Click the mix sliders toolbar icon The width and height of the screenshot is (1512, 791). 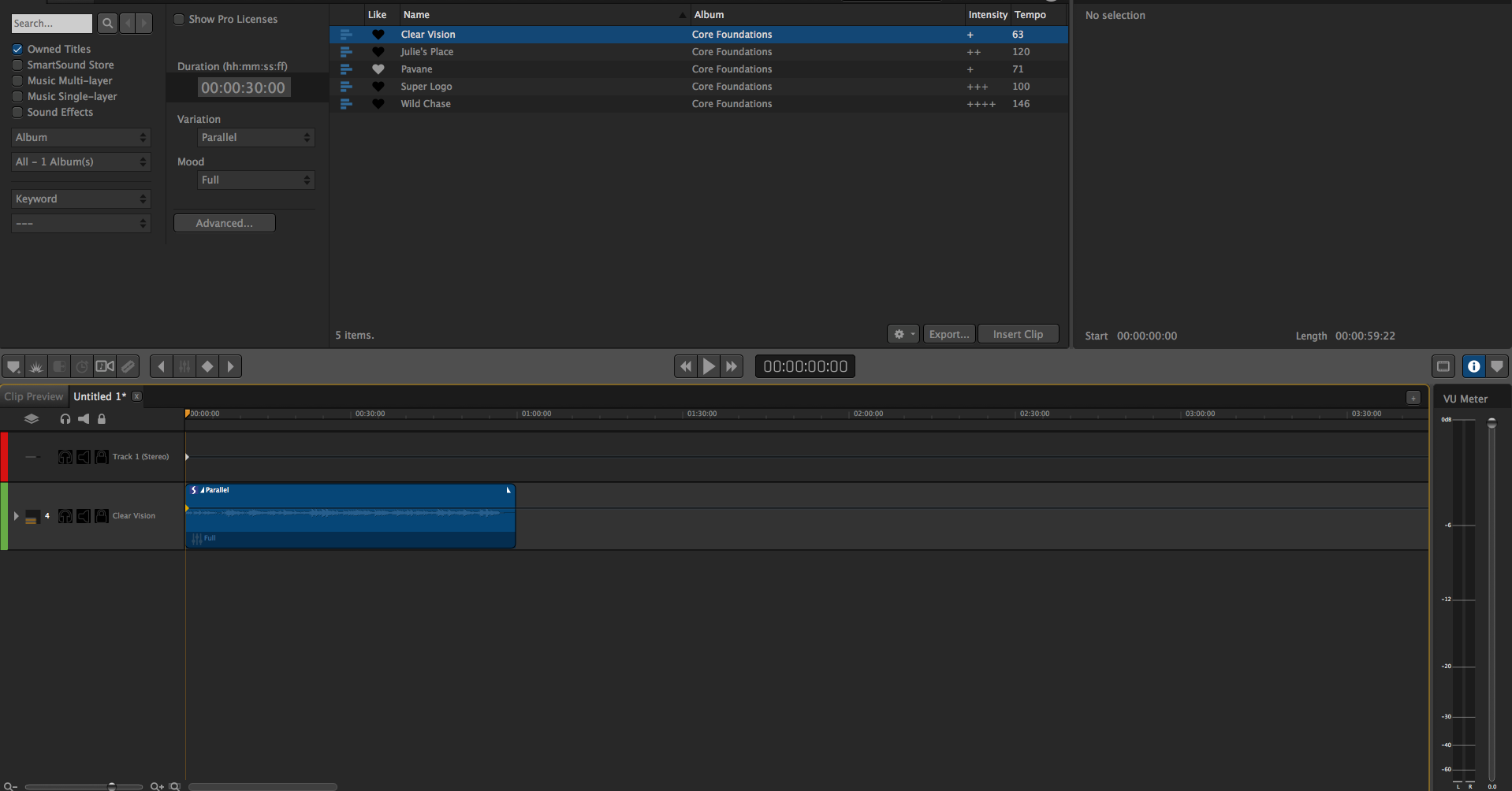[184, 366]
